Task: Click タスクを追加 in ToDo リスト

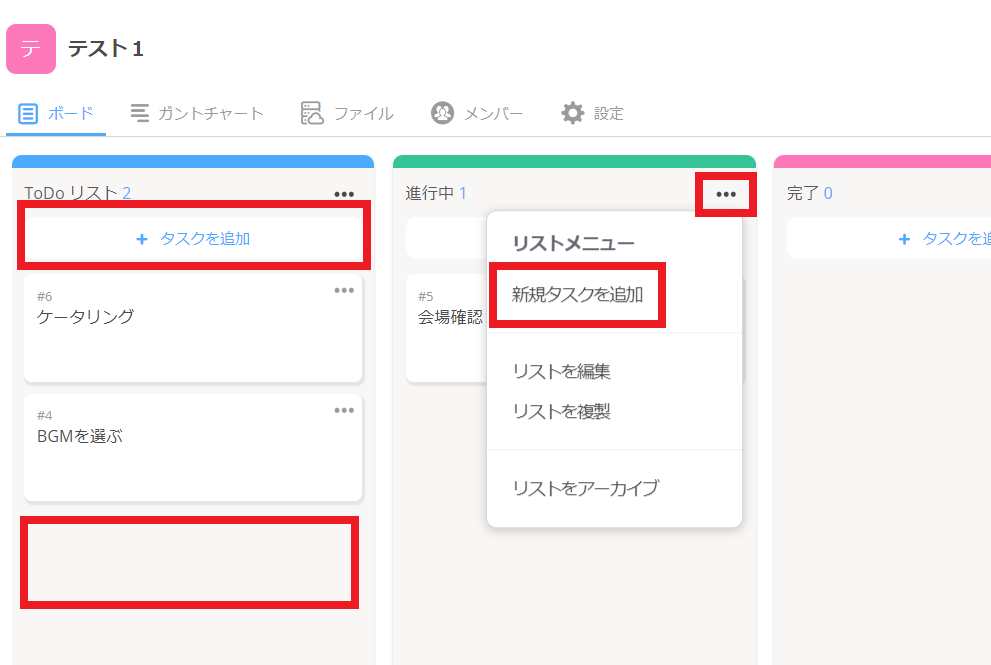Action: click(205, 239)
